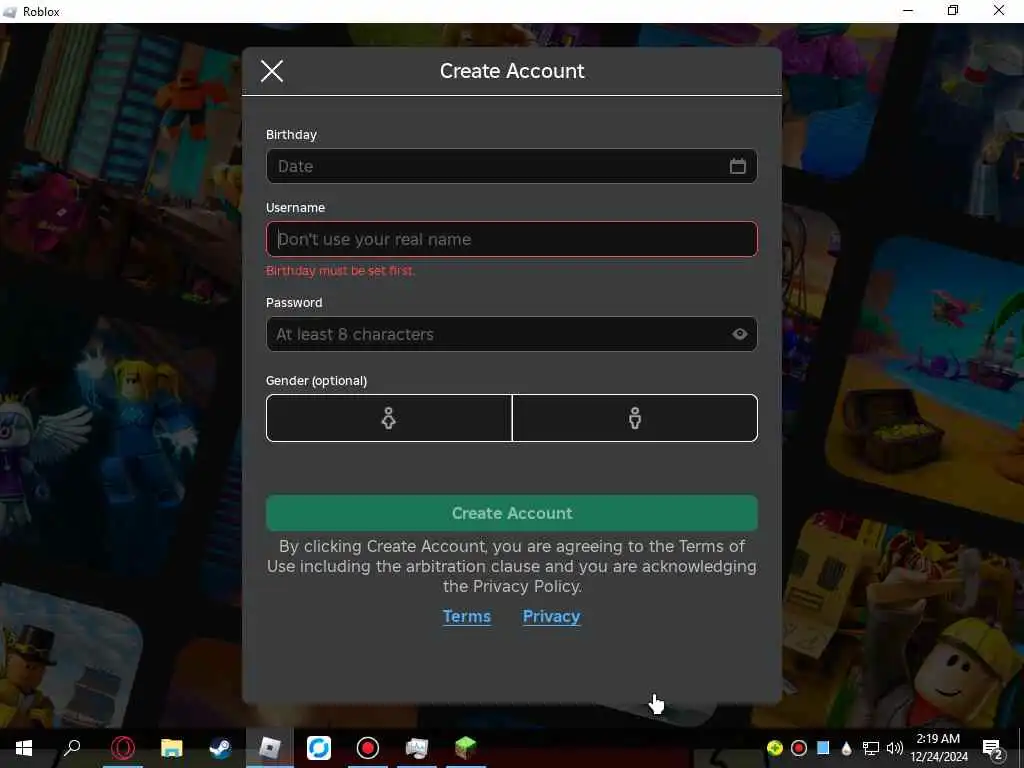This screenshot has height=768, width=1024.
Task: Open the notification center icon
Action: [992, 748]
